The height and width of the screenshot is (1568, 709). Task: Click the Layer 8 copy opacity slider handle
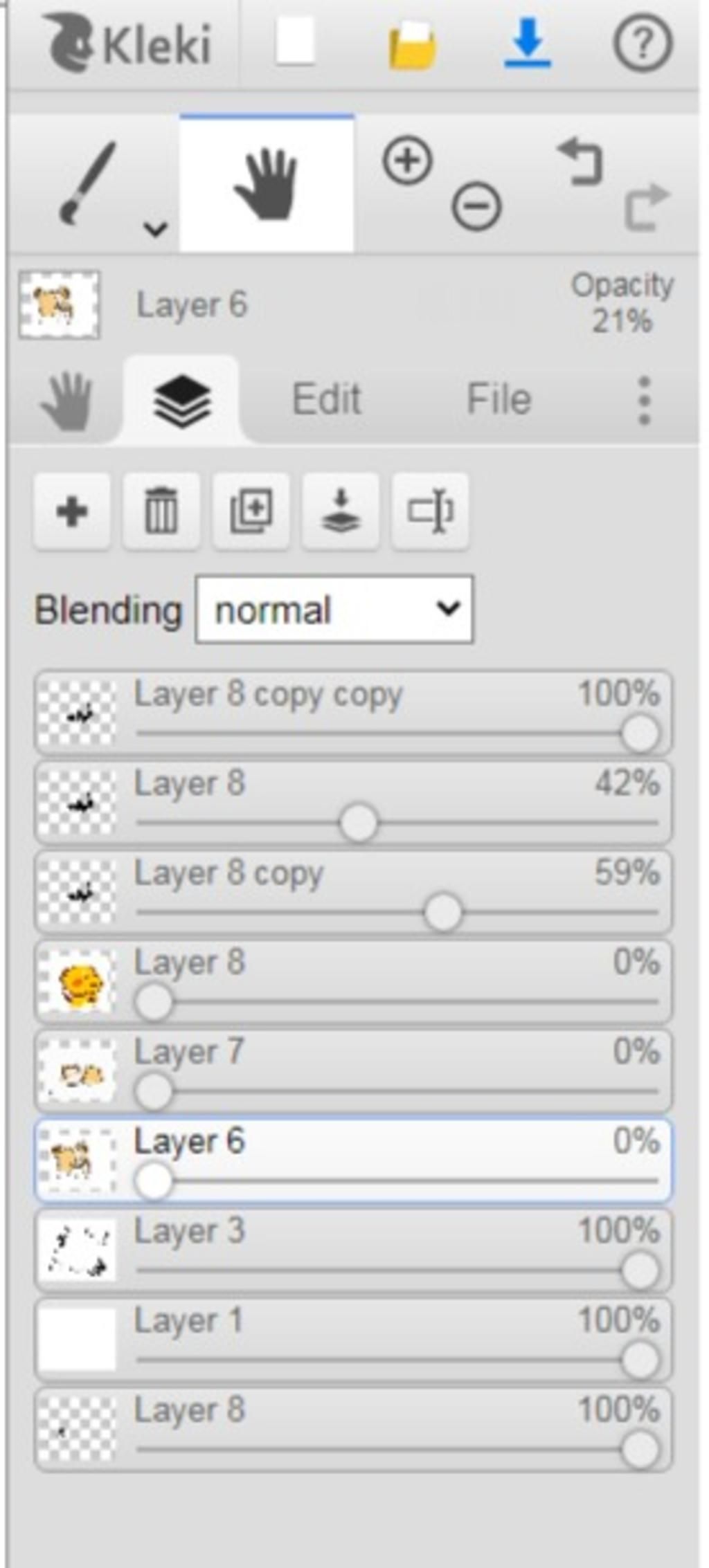(442, 913)
